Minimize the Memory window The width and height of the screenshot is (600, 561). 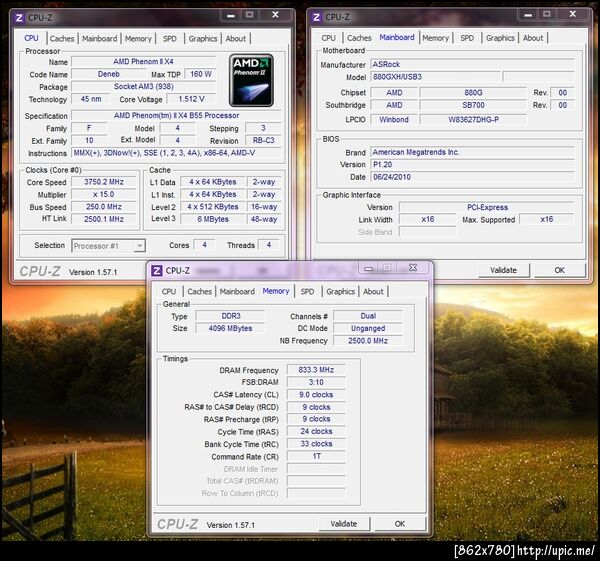pyautogui.click(x=368, y=268)
